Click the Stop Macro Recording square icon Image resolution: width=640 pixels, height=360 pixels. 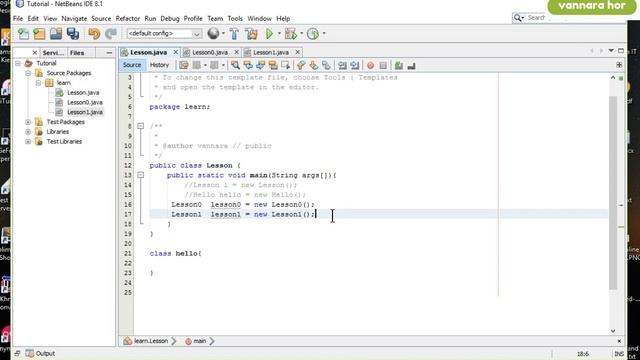(383, 65)
